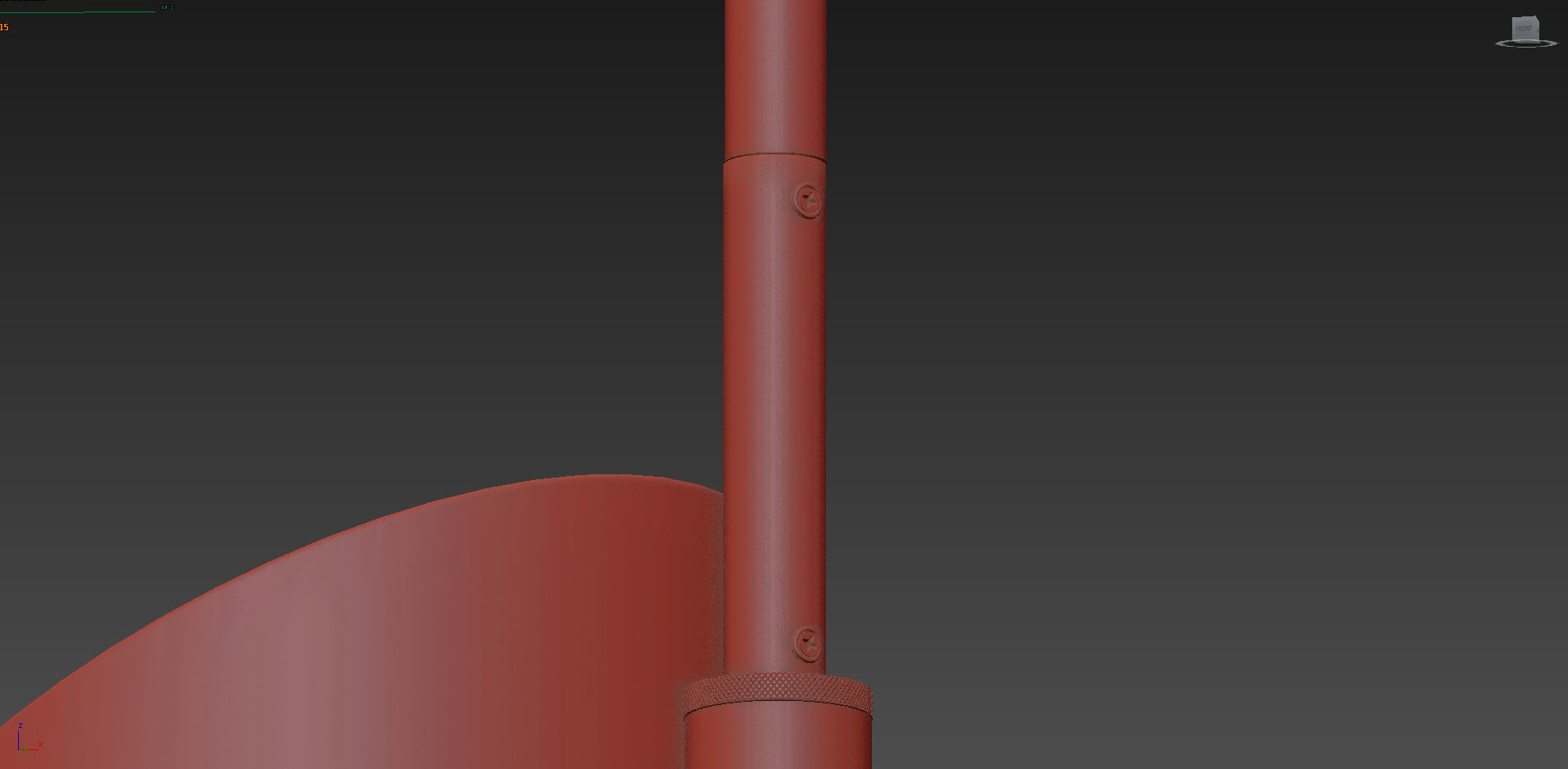Click the green temperature readout text
Image resolution: width=1568 pixels, height=769 pixels.
coord(167,7)
